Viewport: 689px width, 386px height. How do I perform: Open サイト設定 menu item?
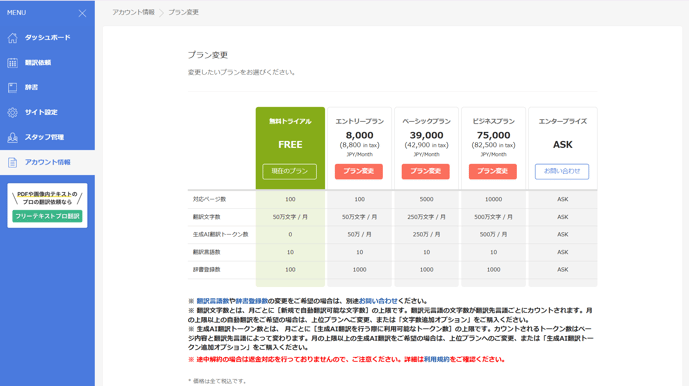[x=47, y=113]
